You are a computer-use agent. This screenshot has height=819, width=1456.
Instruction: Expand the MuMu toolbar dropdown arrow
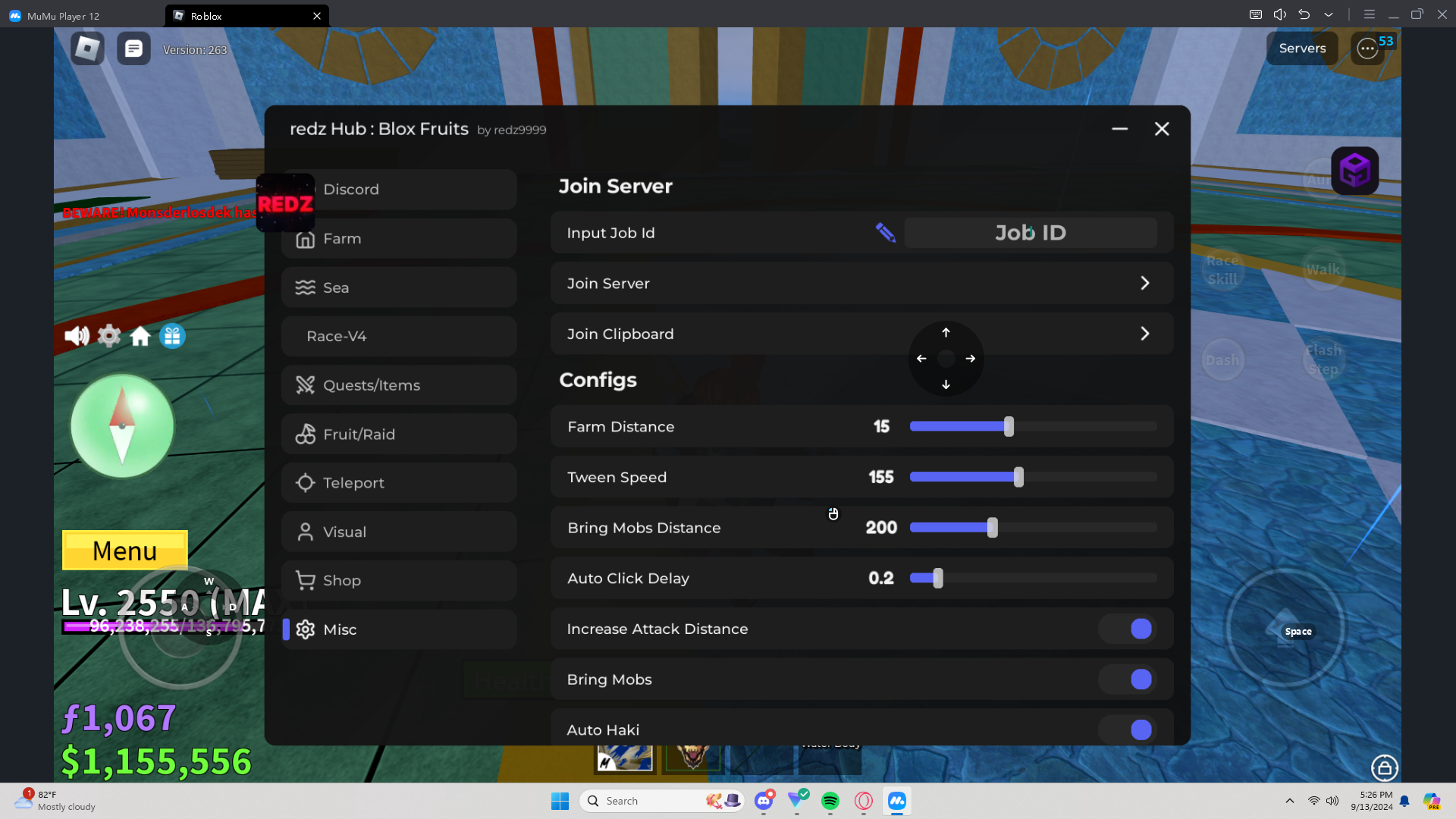click(1329, 14)
